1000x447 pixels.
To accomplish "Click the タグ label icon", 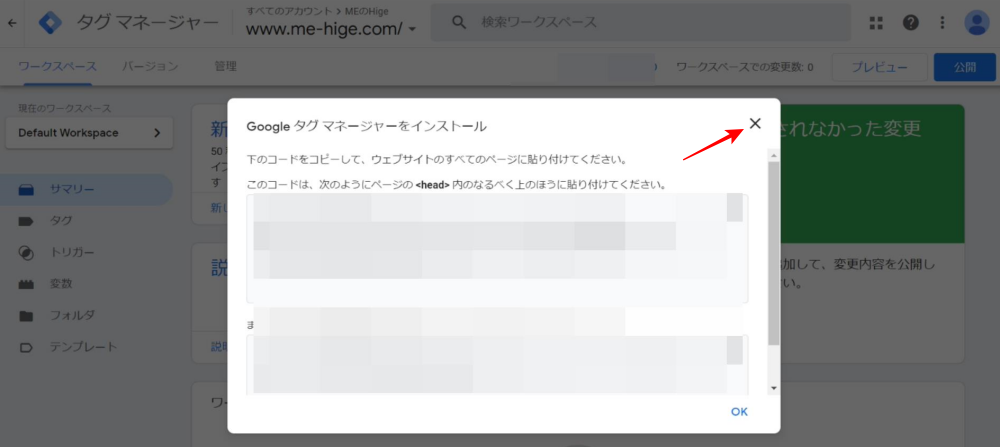I will click(x=26, y=221).
